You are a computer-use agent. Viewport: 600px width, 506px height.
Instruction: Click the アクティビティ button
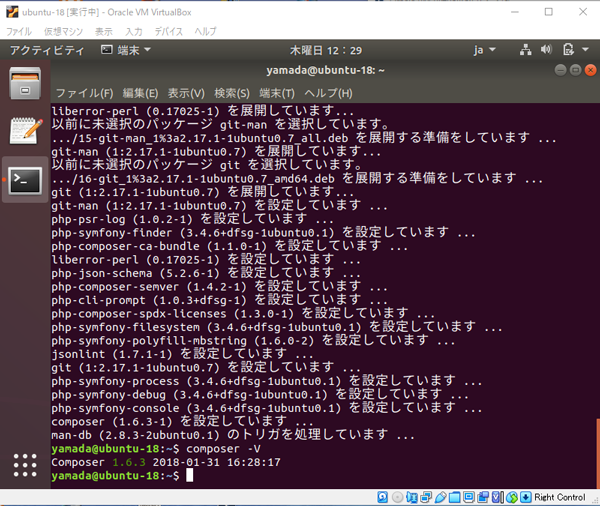click(47, 50)
